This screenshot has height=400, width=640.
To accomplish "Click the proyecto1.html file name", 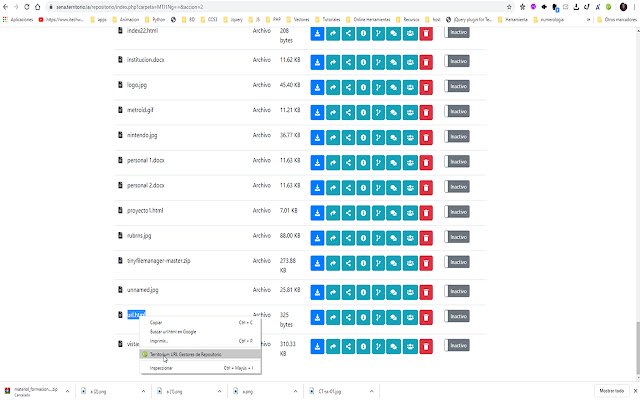I will [145, 211].
